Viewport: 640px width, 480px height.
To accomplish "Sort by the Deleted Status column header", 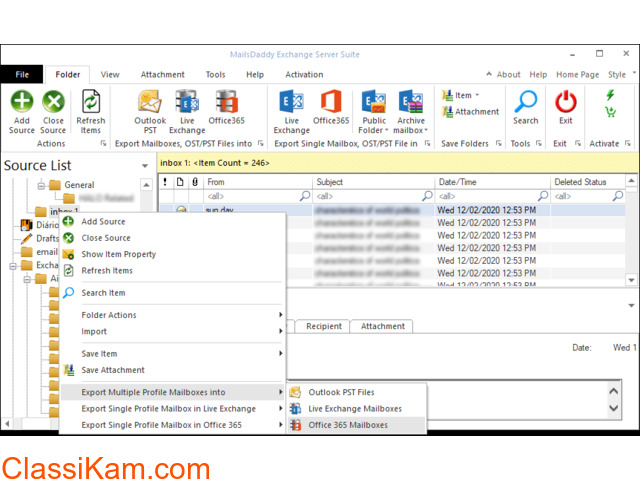I will (x=588, y=182).
